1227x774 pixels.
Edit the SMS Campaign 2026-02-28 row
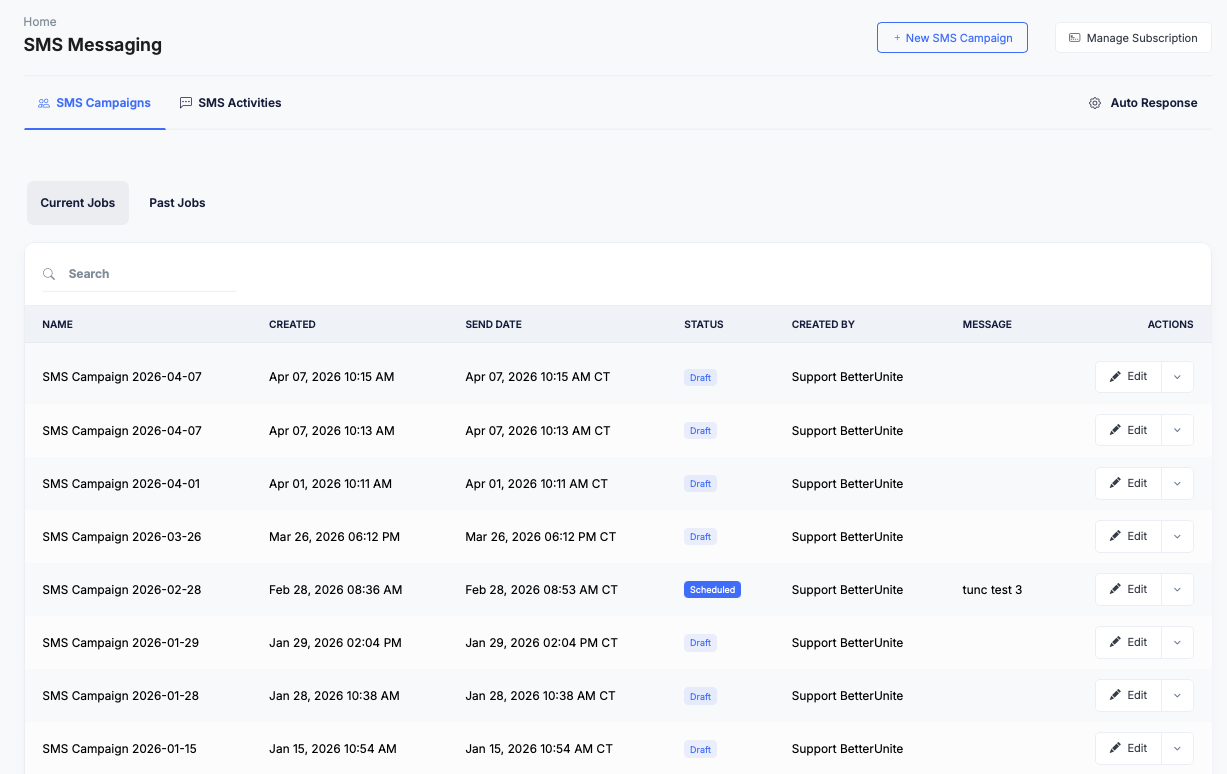pos(1128,589)
